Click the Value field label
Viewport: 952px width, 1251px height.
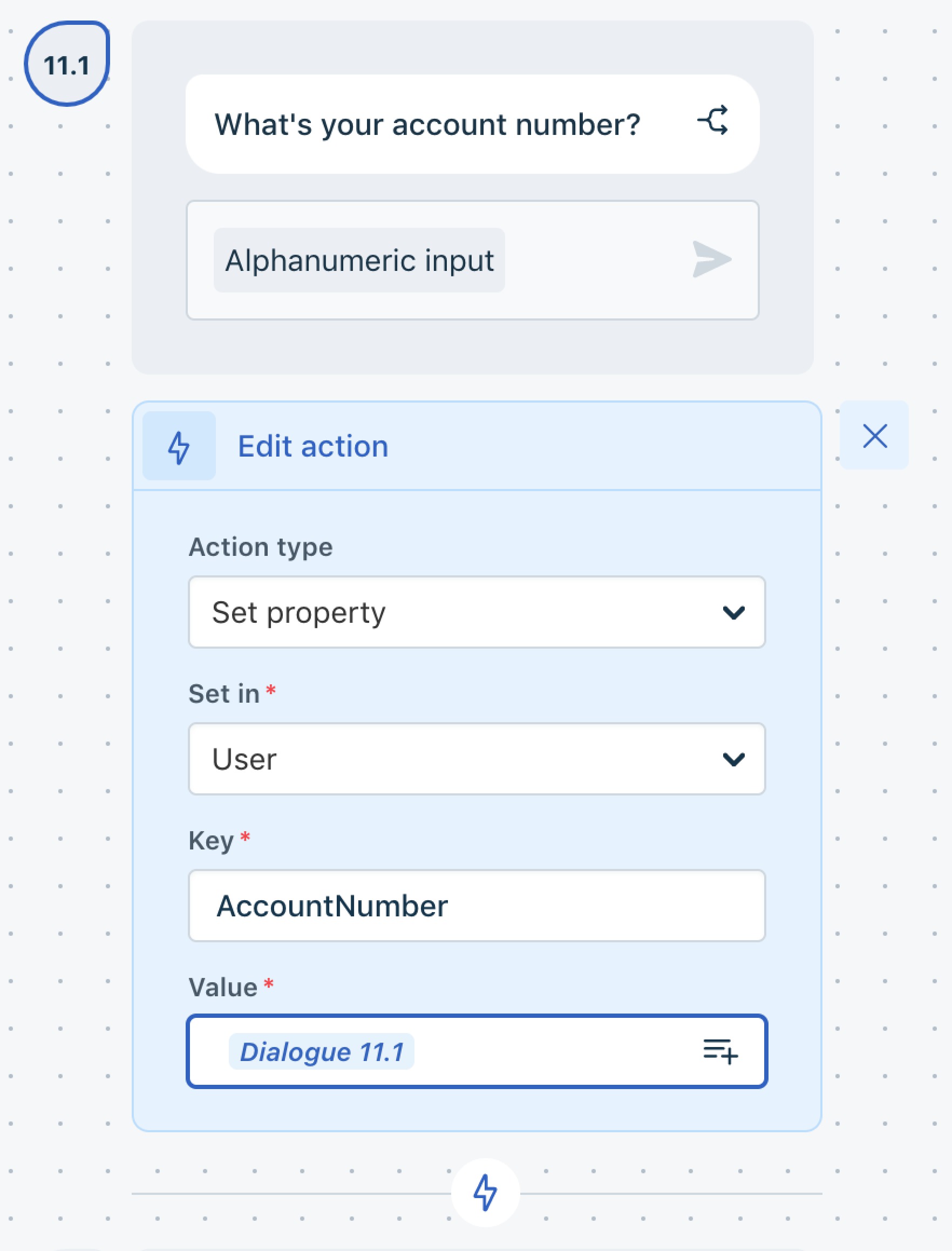[223, 987]
